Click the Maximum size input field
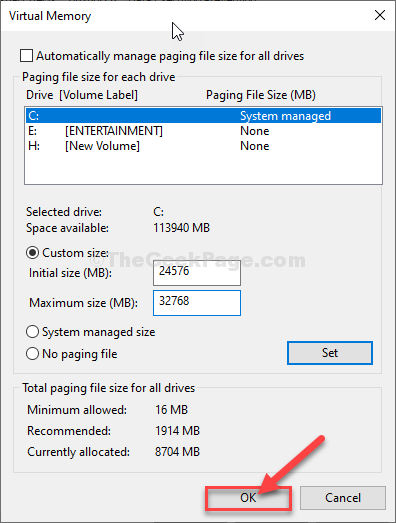The image size is (396, 523). point(197,303)
